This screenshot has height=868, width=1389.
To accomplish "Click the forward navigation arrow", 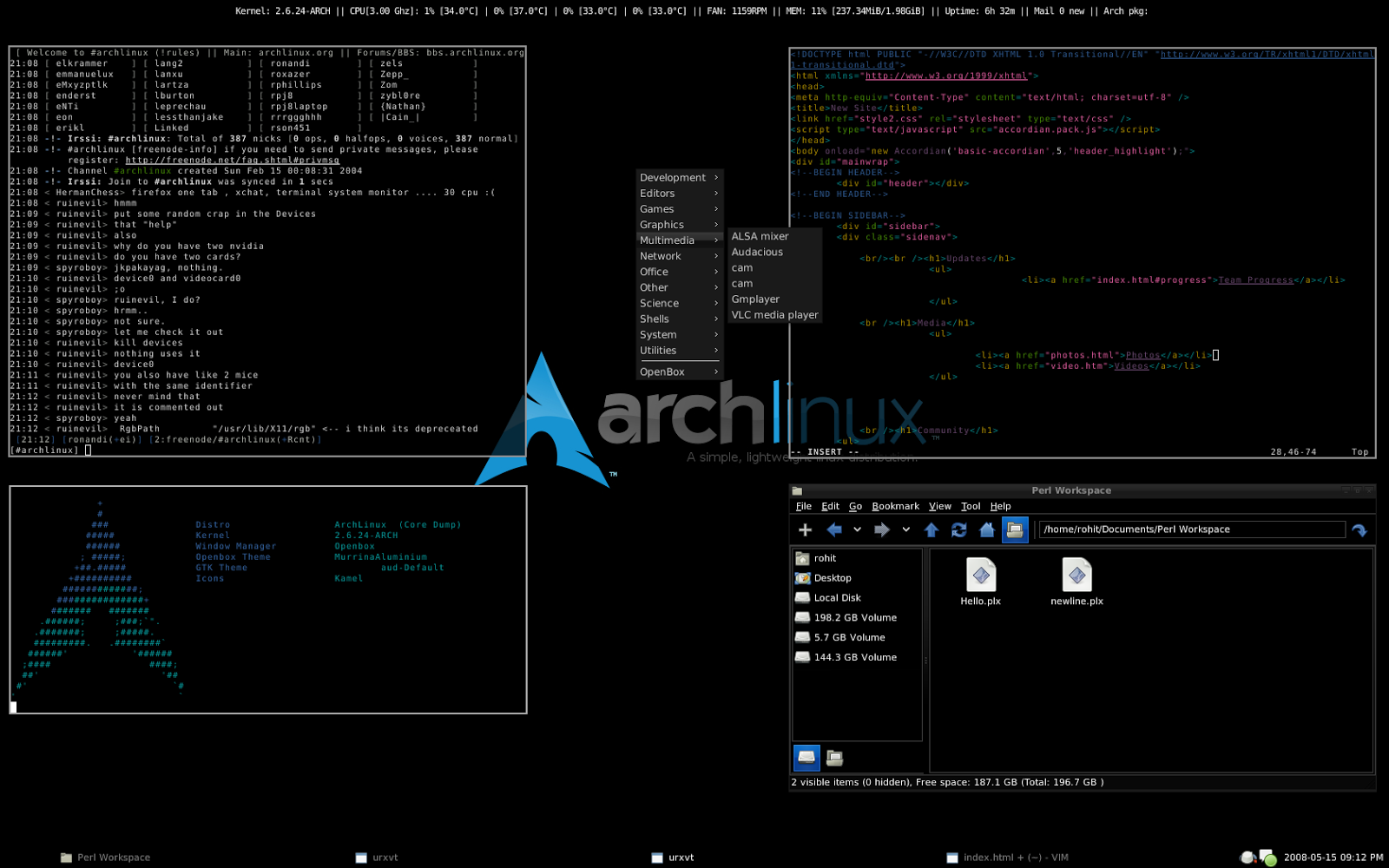I will coord(881,529).
